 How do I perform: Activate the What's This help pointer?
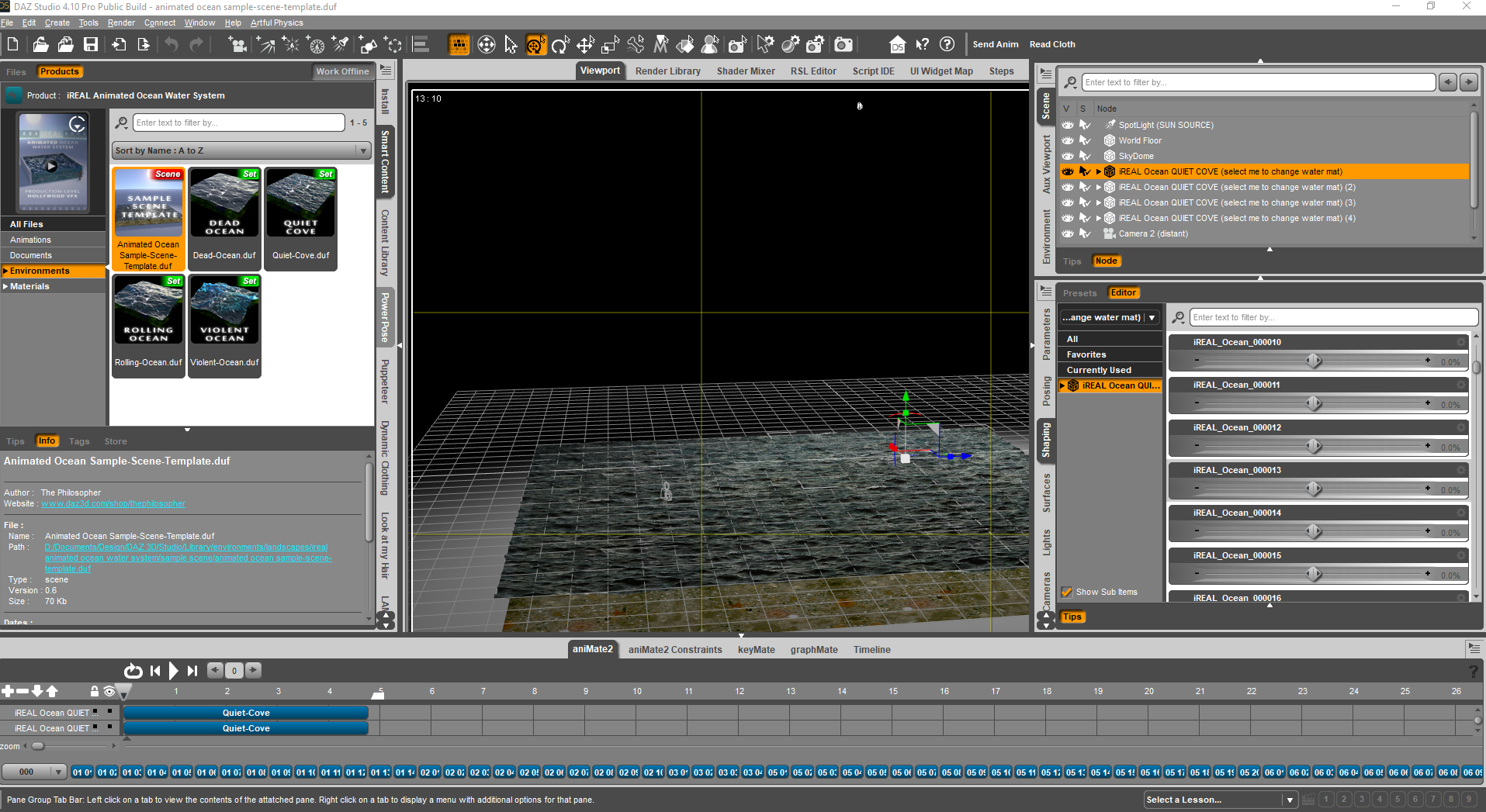[x=922, y=44]
